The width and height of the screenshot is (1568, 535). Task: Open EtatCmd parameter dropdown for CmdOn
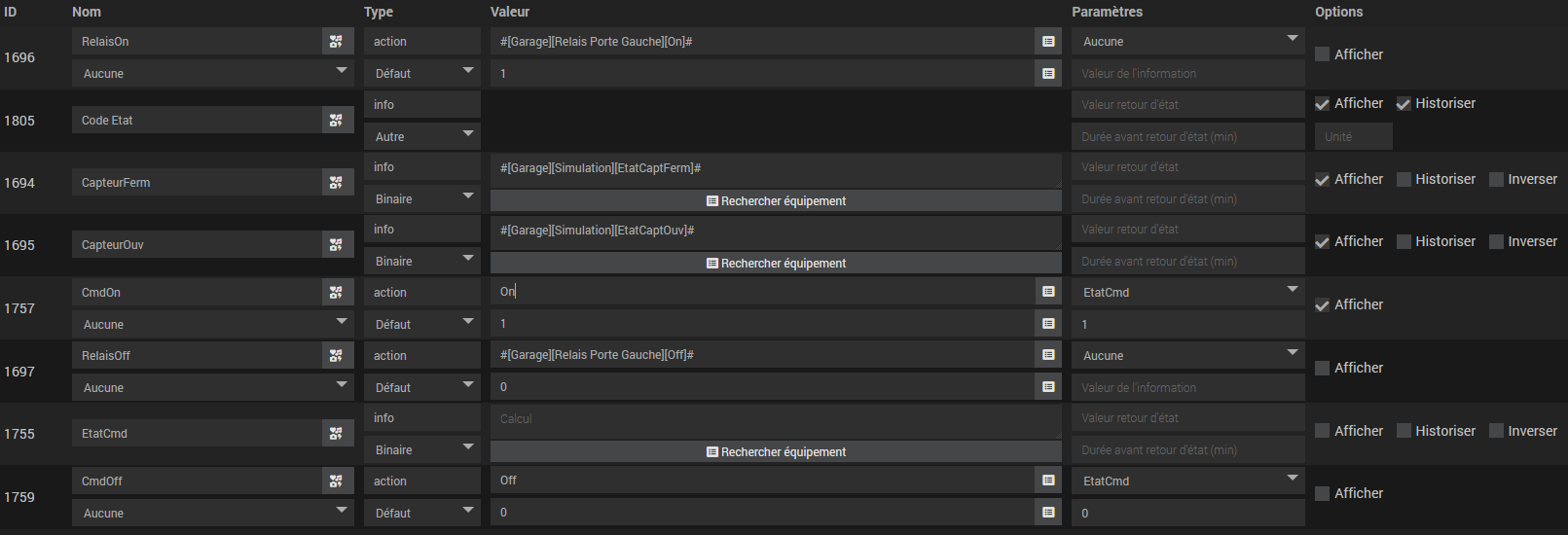tap(1188, 292)
